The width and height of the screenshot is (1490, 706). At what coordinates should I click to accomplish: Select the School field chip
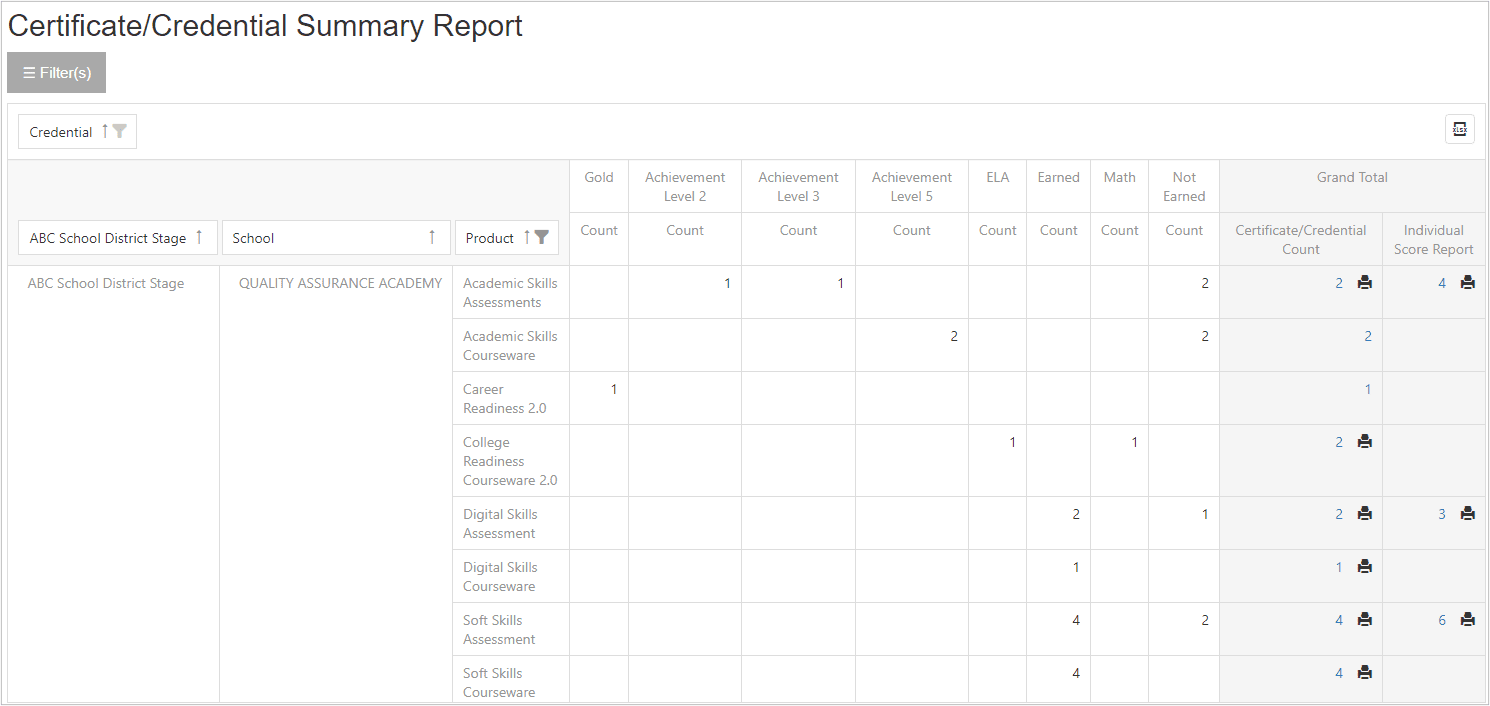(x=336, y=238)
